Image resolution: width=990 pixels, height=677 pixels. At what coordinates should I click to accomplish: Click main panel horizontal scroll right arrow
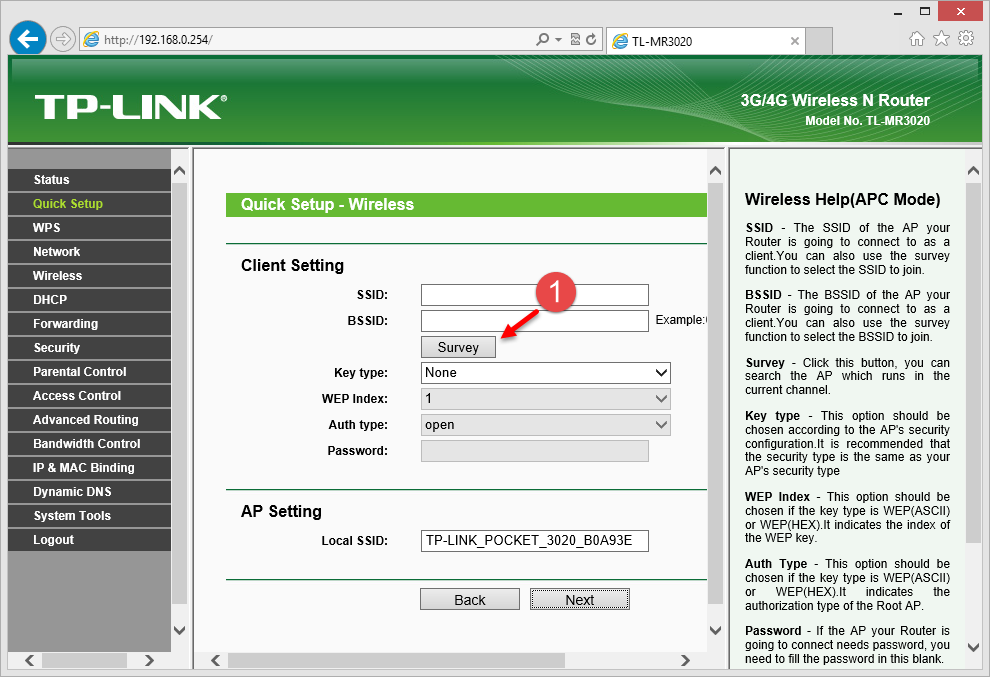686,661
